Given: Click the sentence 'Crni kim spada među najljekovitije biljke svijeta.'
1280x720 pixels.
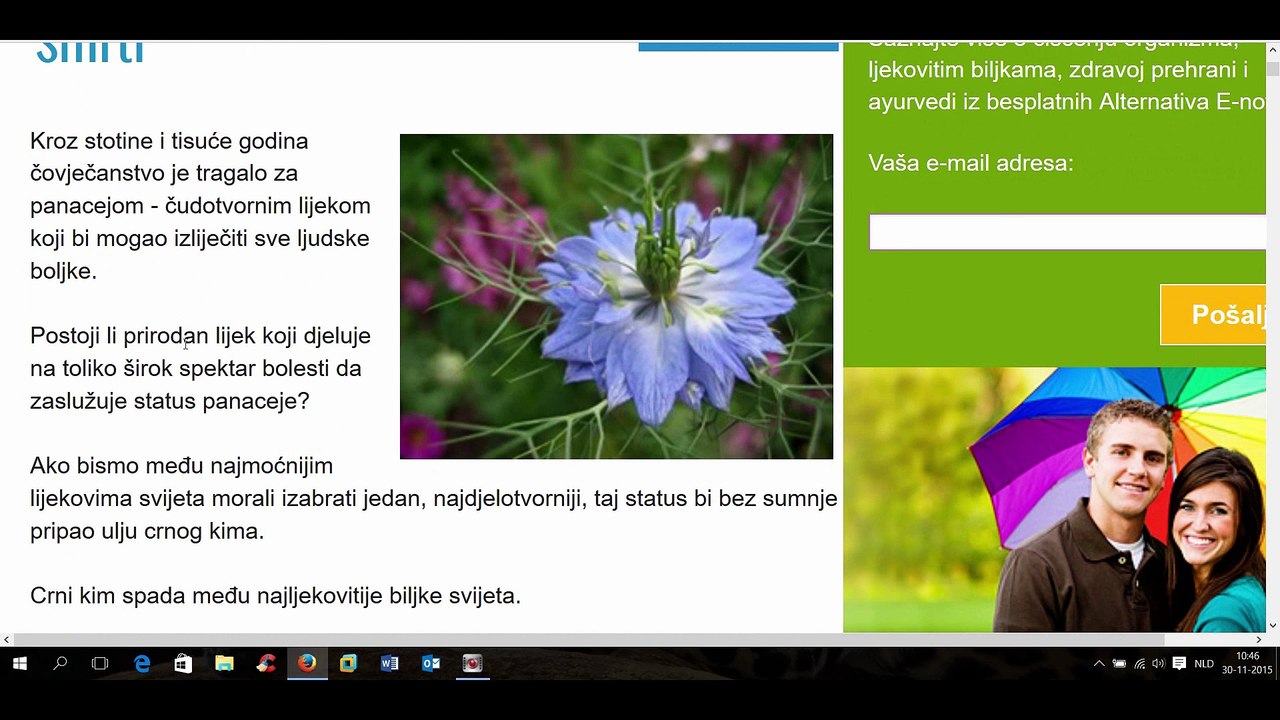Looking at the screenshot, I should (x=275, y=596).
